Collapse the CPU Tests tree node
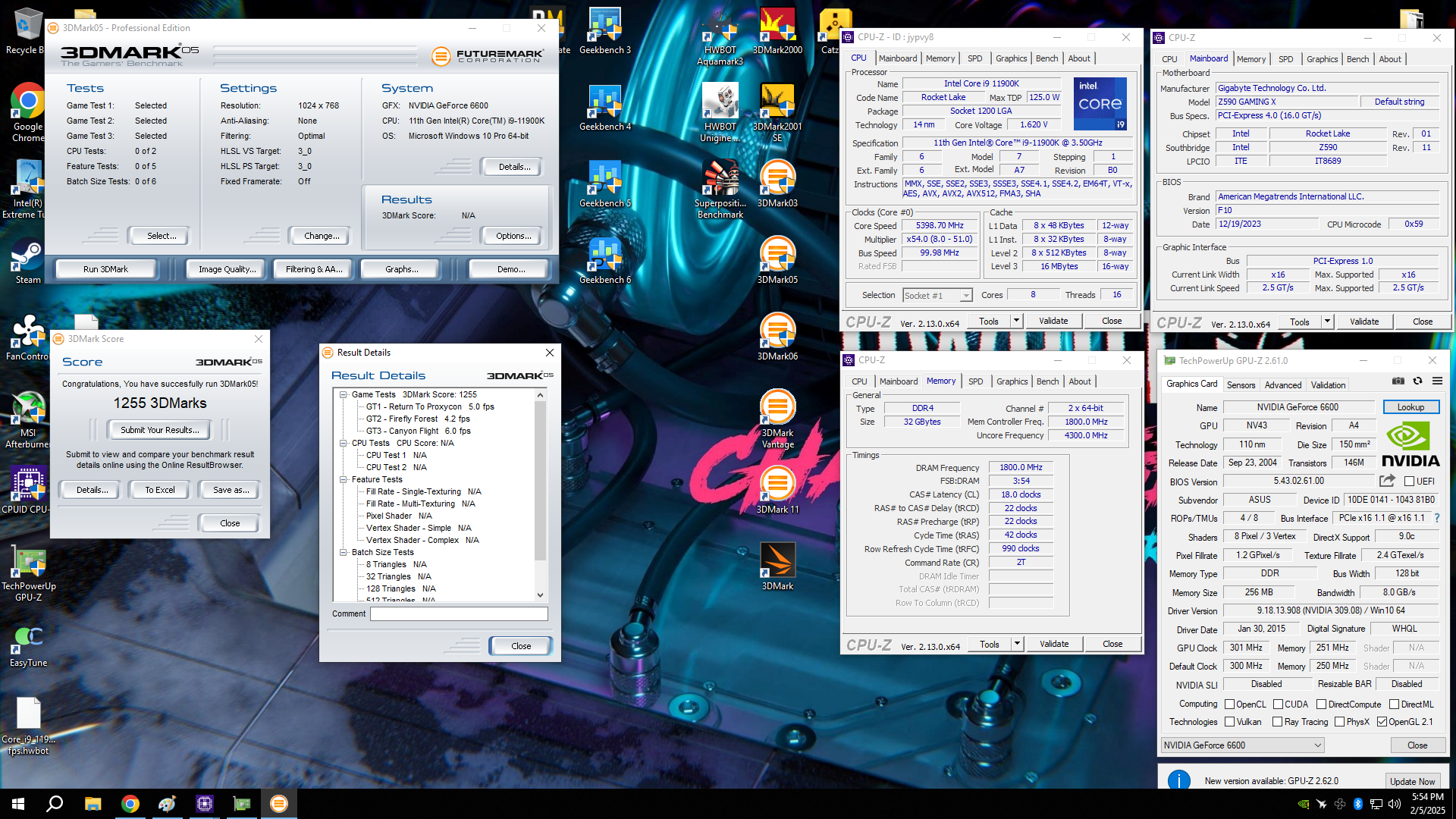This screenshot has width=1456, height=819. pos(344,443)
